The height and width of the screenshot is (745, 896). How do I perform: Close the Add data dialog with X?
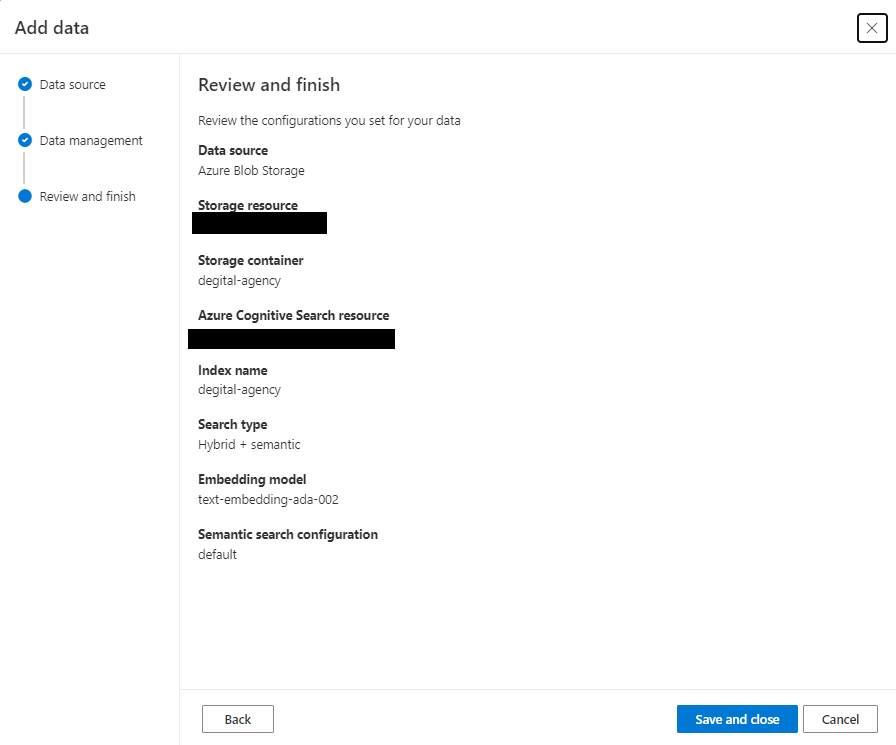tap(871, 28)
